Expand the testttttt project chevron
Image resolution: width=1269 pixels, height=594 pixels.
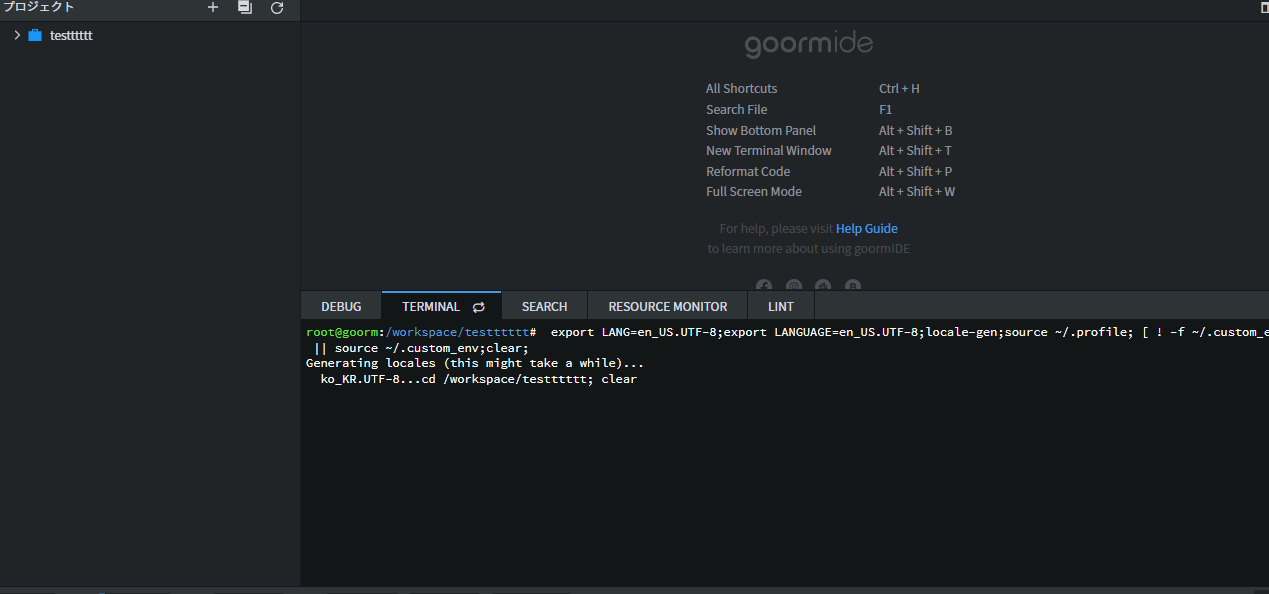pos(17,36)
